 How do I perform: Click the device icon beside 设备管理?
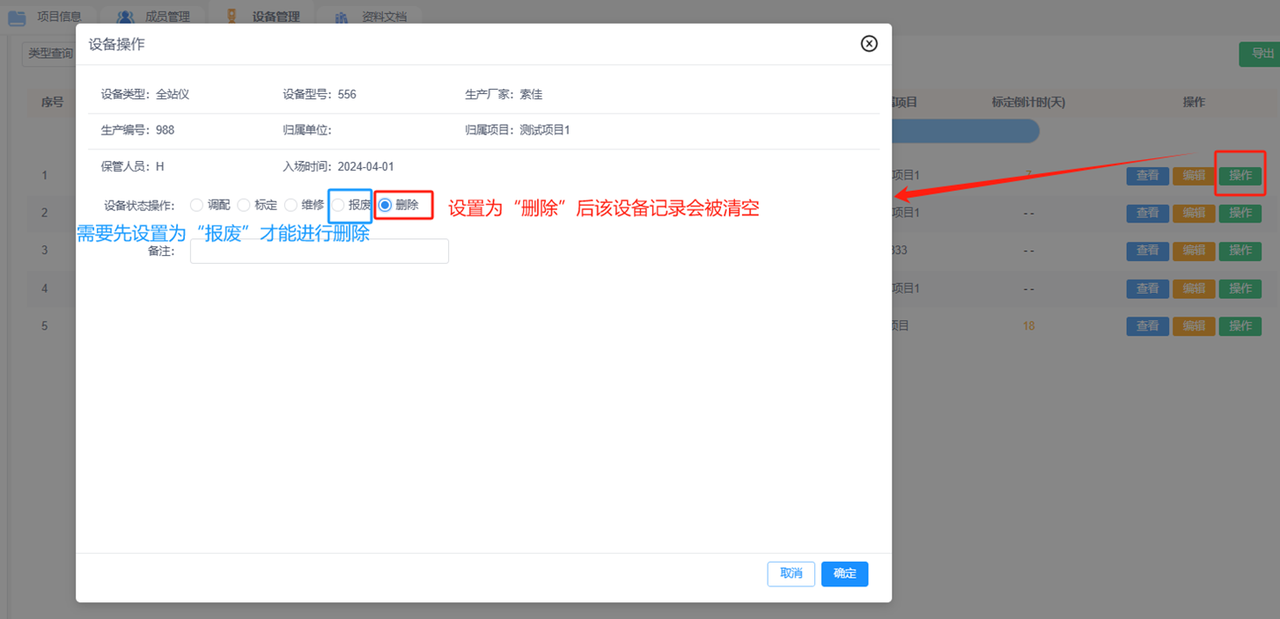(x=232, y=17)
